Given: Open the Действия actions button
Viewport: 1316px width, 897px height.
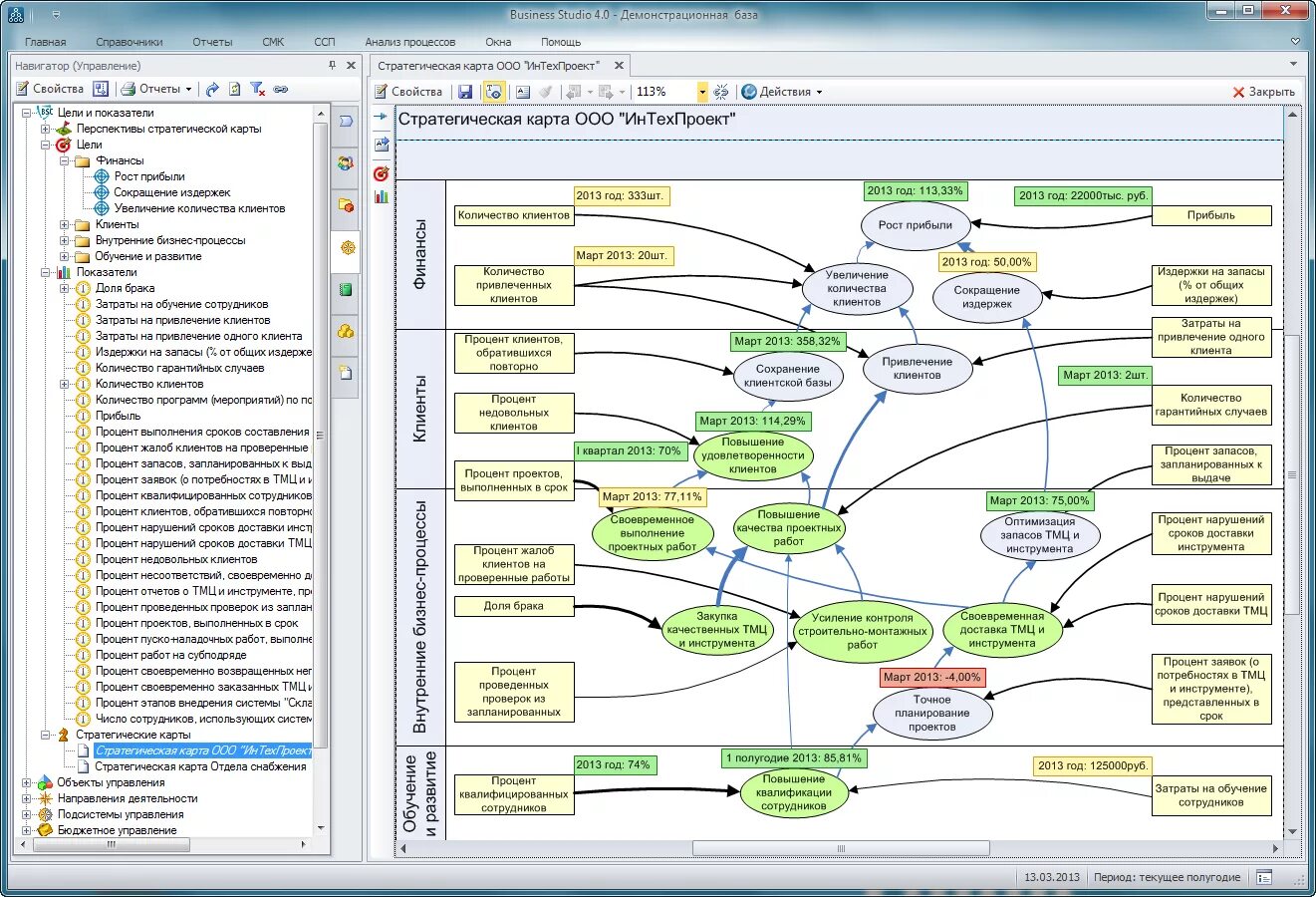Looking at the screenshot, I should click(783, 92).
